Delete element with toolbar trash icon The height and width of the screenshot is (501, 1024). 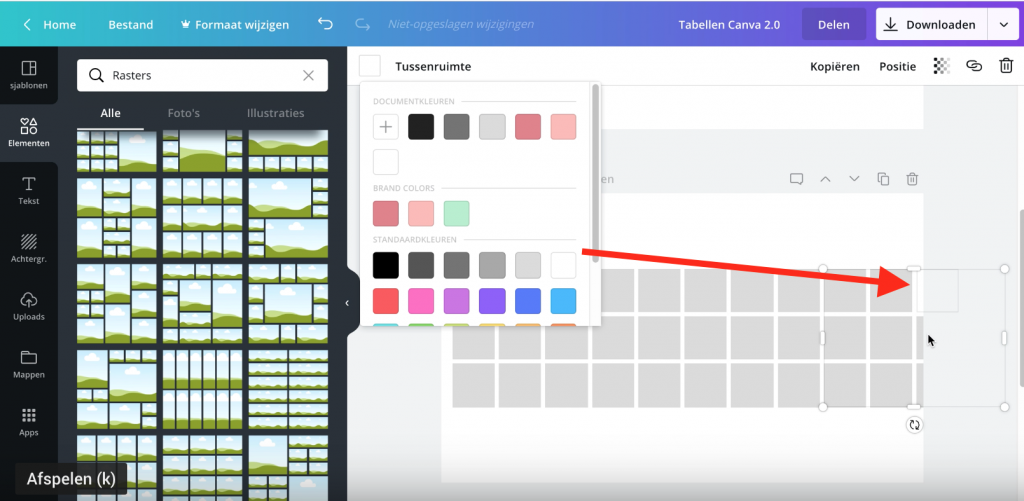1006,66
